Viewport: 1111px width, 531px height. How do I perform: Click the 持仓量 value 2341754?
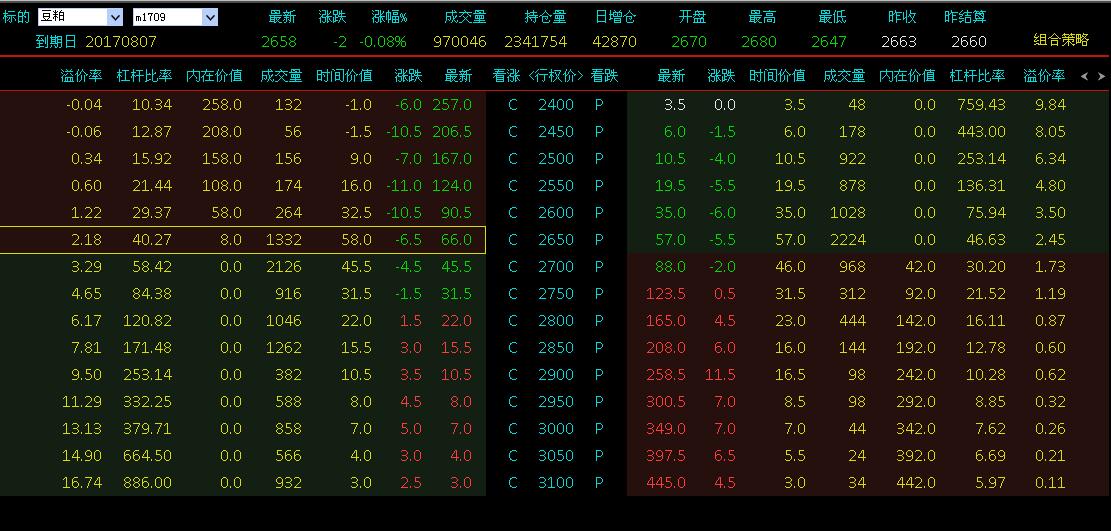point(536,42)
